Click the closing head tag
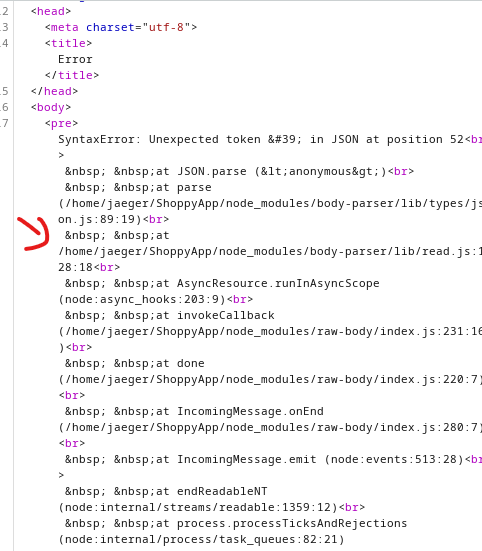The height and width of the screenshot is (551, 482). click(x=54, y=91)
